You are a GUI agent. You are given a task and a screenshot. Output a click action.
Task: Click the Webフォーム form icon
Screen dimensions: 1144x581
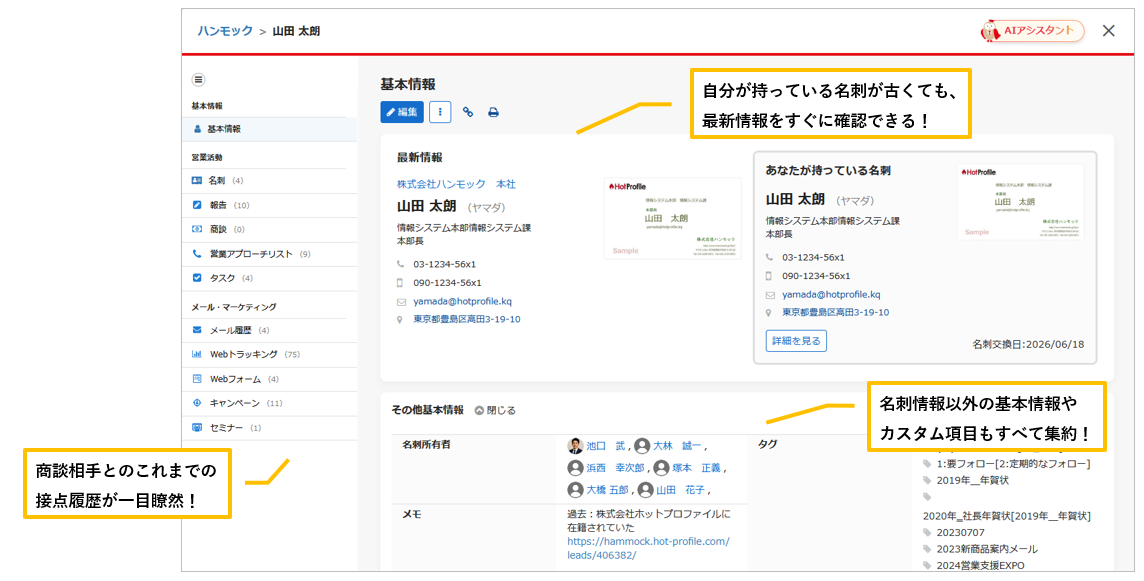[x=196, y=379]
